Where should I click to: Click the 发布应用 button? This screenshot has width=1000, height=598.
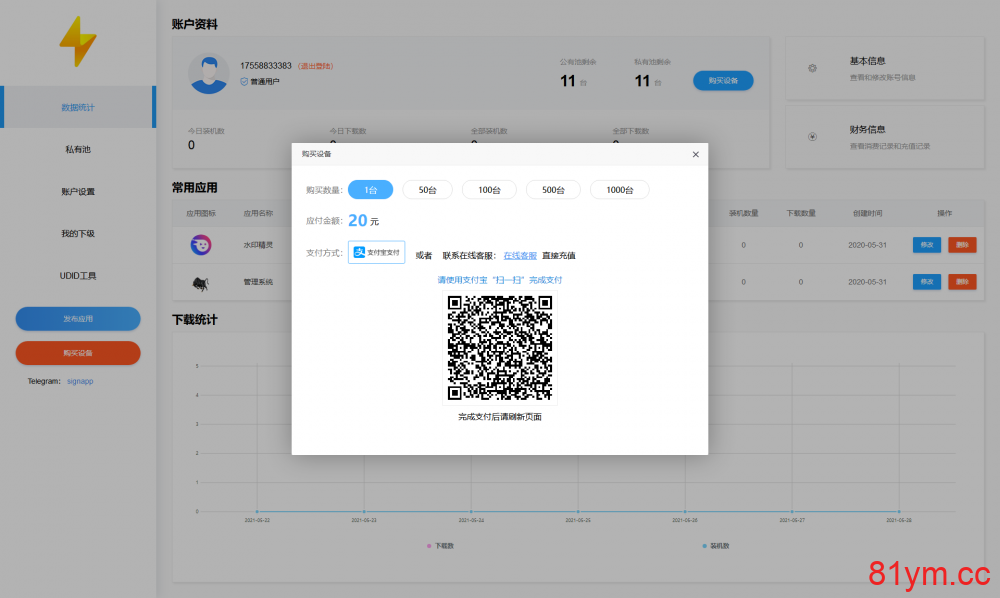click(x=78, y=318)
